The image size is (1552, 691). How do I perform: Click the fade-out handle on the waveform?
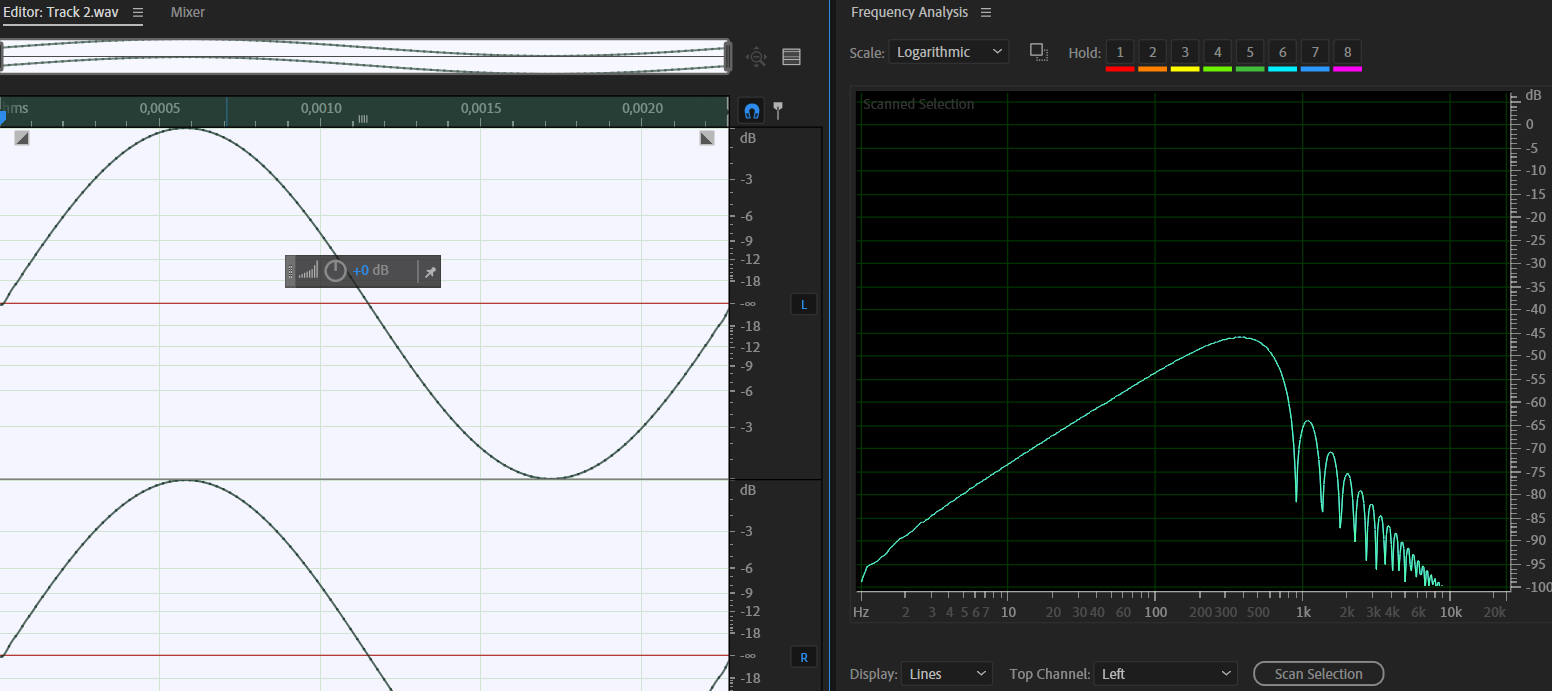click(707, 138)
